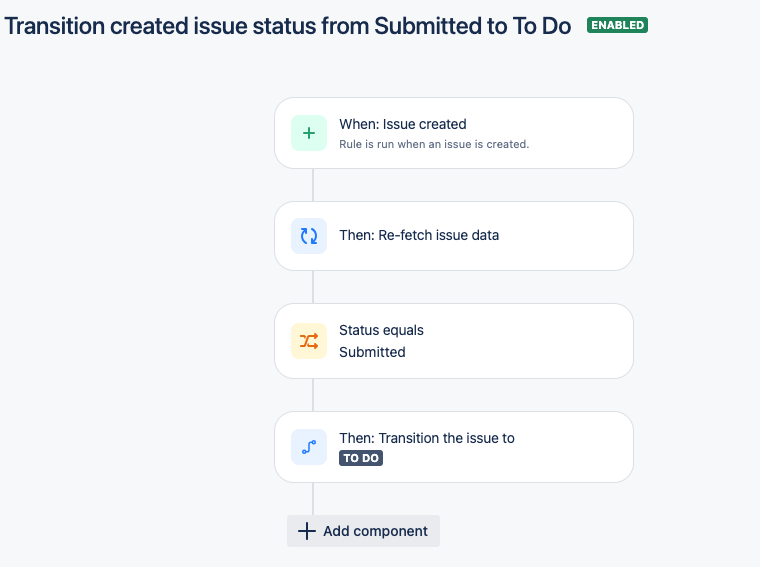The height and width of the screenshot is (567, 760).
Task: Click the 'Then: Transition the issue to' text
Action: pos(427,438)
